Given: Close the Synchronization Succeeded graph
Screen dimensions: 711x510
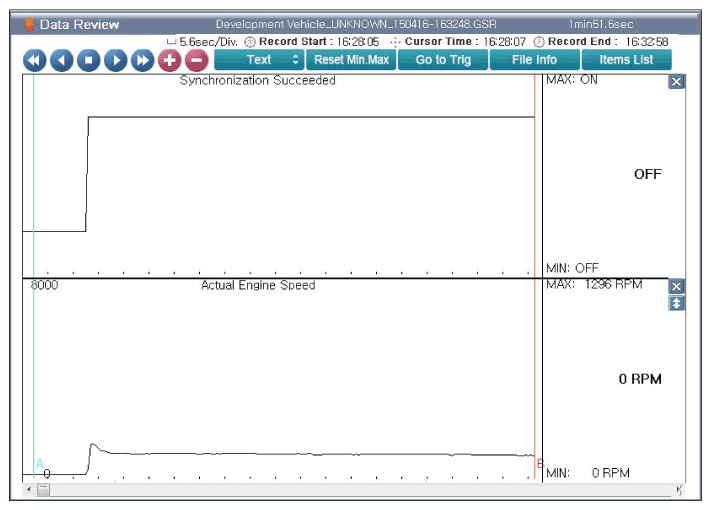Looking at the screenshot, I should (676, 82).
